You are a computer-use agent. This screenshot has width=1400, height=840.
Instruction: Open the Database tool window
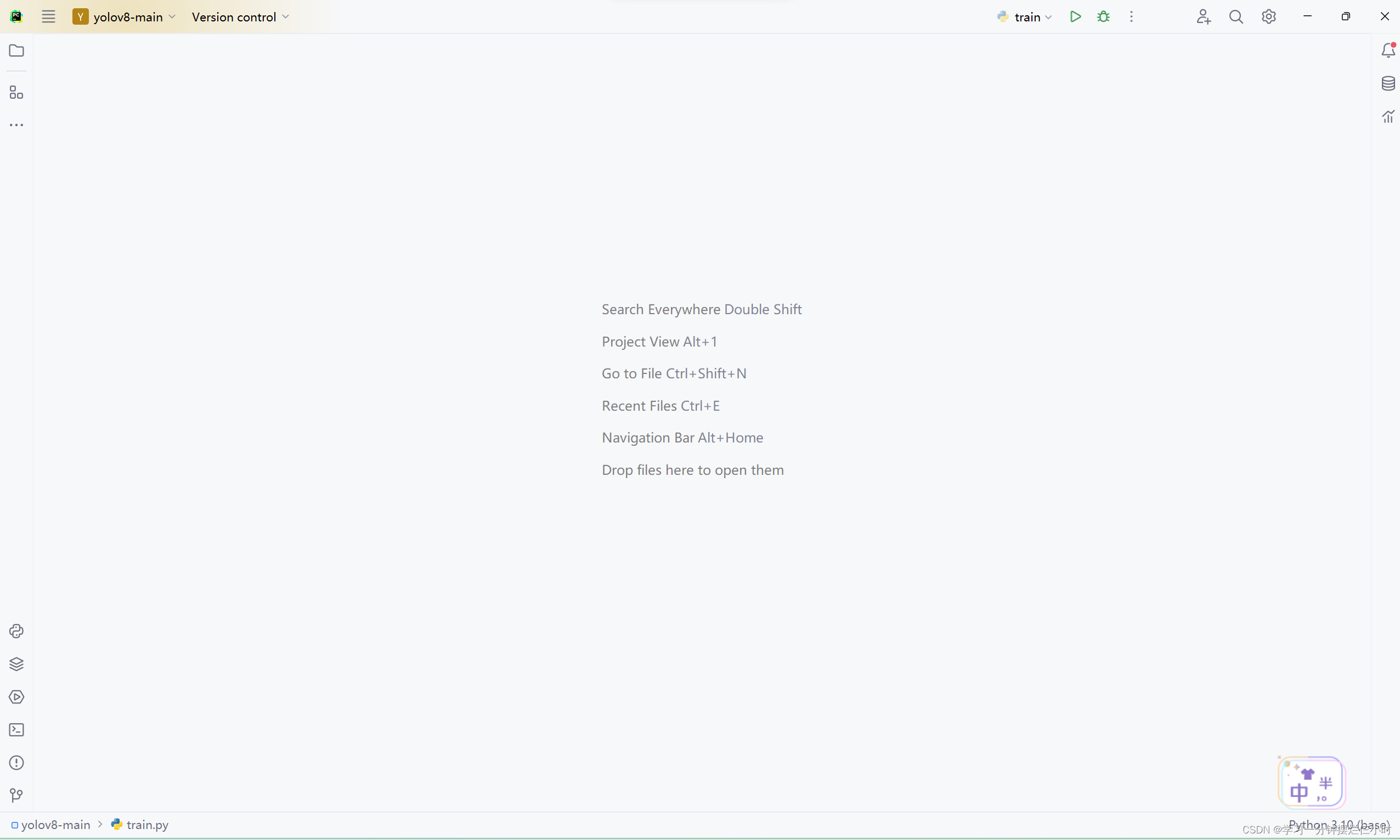(x=1387, y=84)
